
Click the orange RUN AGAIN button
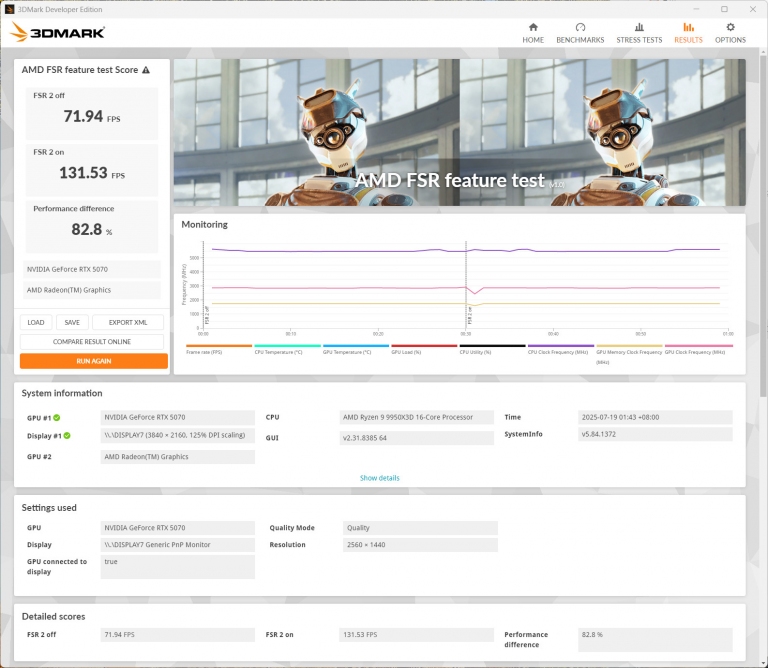click(94, 361)
